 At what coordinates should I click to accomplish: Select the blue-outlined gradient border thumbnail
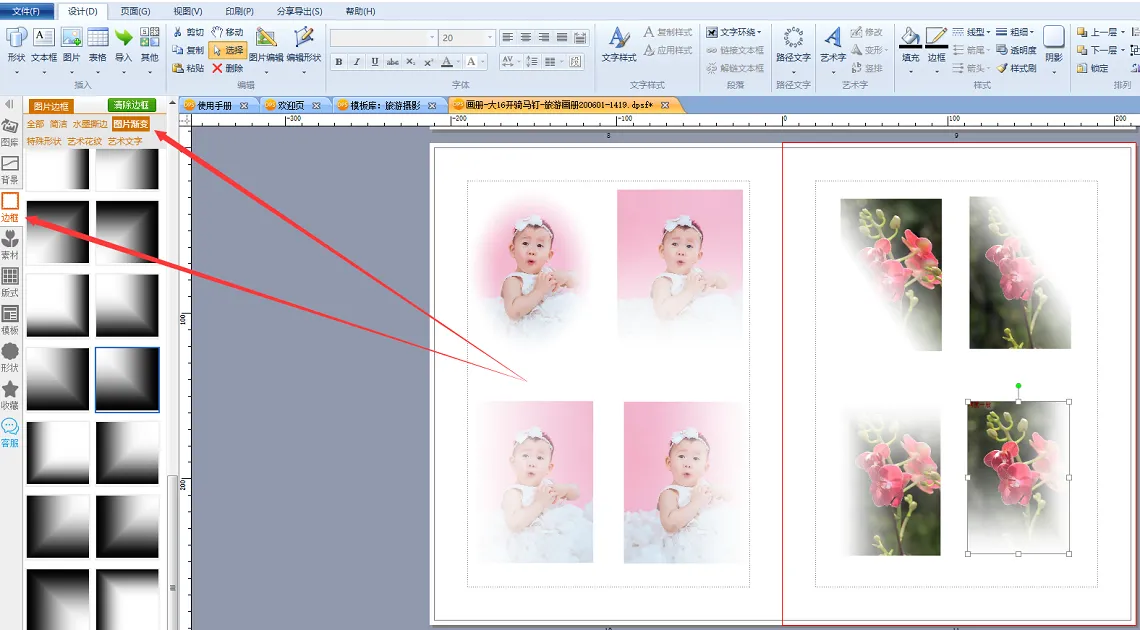[127, 379]
